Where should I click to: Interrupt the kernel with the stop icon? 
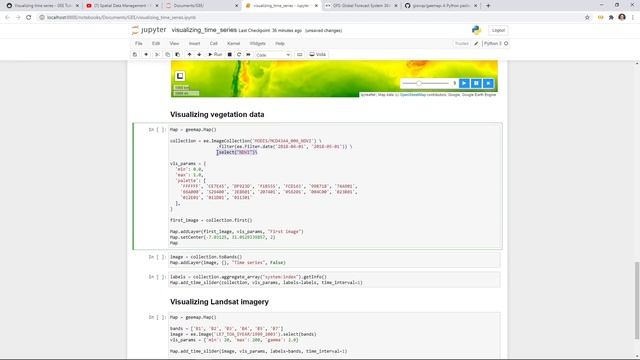(x=229, y=54)
